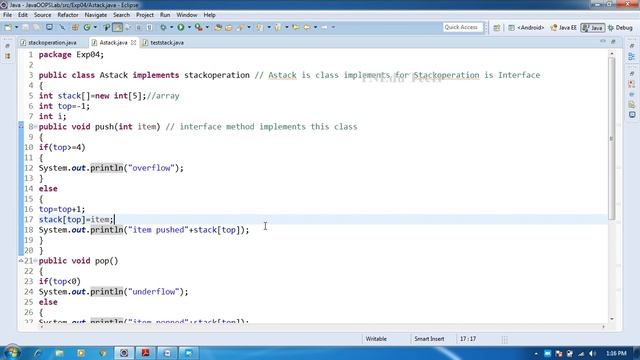This screenshot has height=360, width=640.
Task: Click the scroll down arrow of editor
Action: (x=611, y=319)
